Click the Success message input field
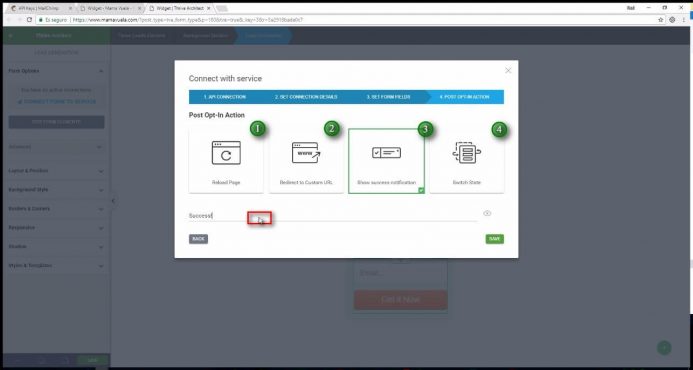This screenshot has height=370, width=693. pyautogui.click(x=333, y=216)
